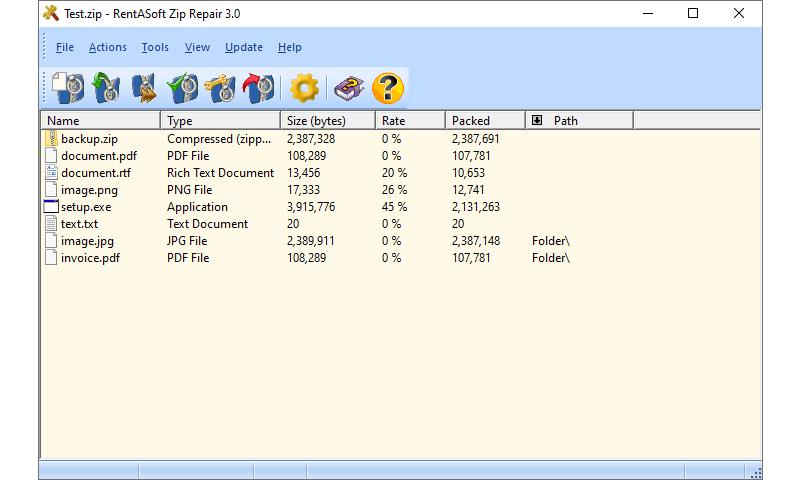The height and width of the screenshot is (480, 800).
Task: Open settings with the yellow gear icon
Action: [x=305, y=88]
